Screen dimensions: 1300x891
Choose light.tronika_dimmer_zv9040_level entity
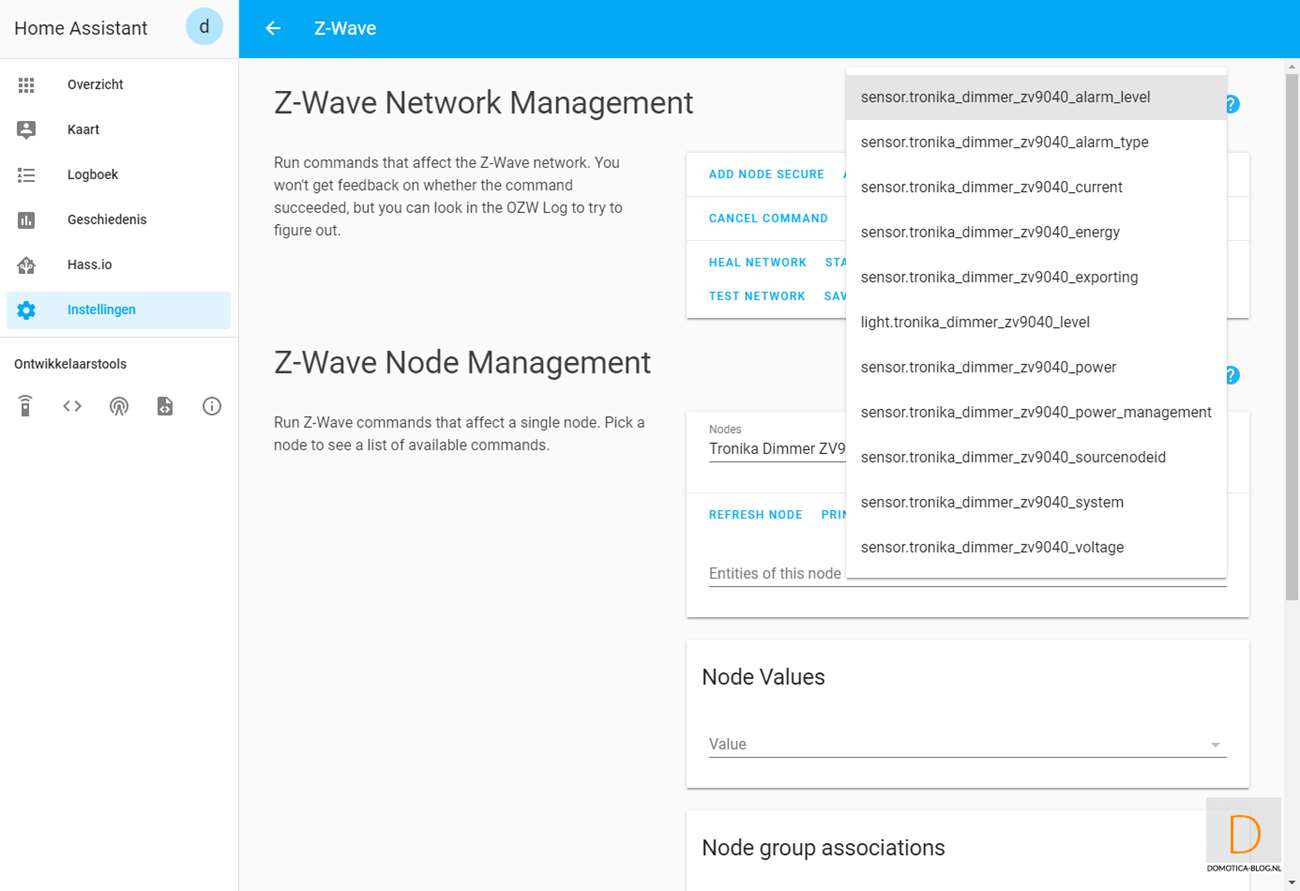tap(975, 322)
